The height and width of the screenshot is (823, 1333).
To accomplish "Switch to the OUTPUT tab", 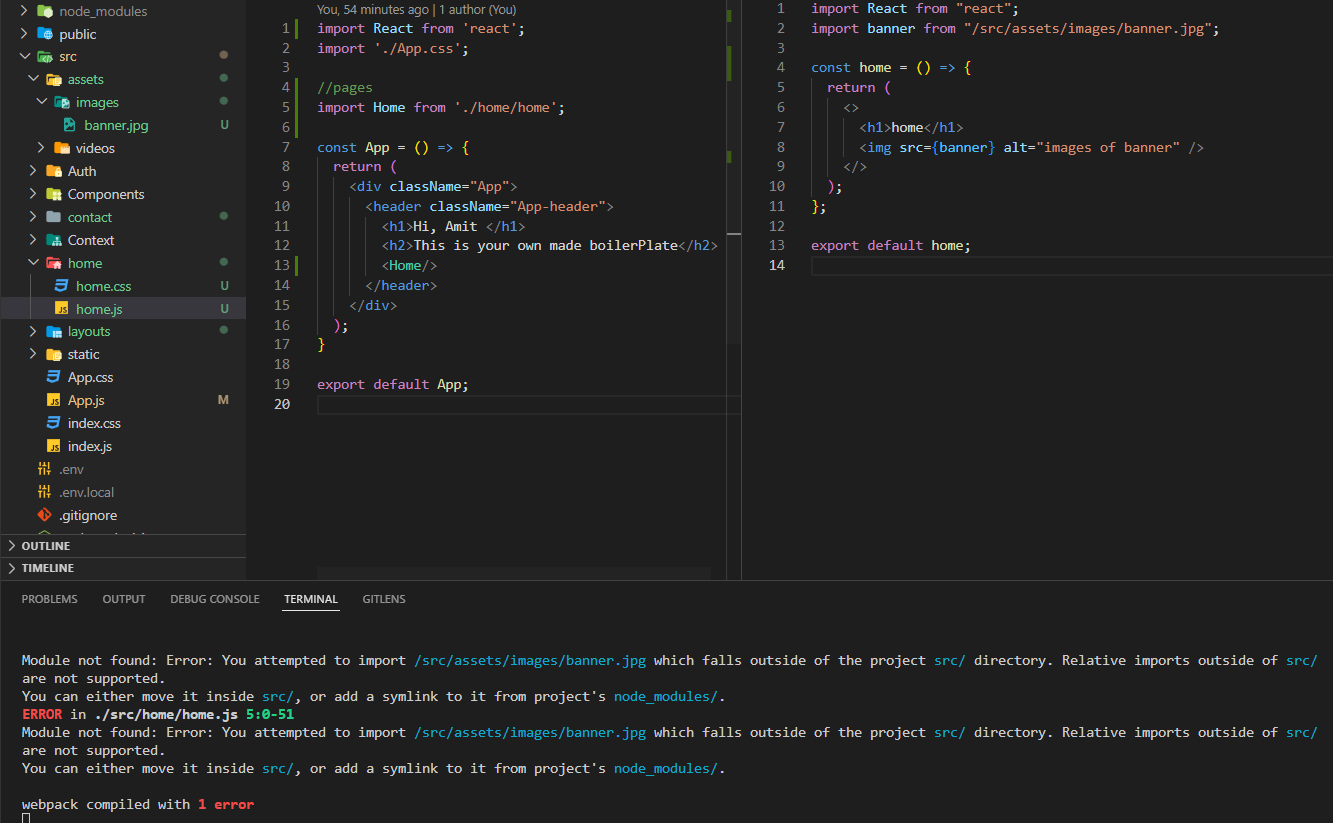I will tap(124, 599).
